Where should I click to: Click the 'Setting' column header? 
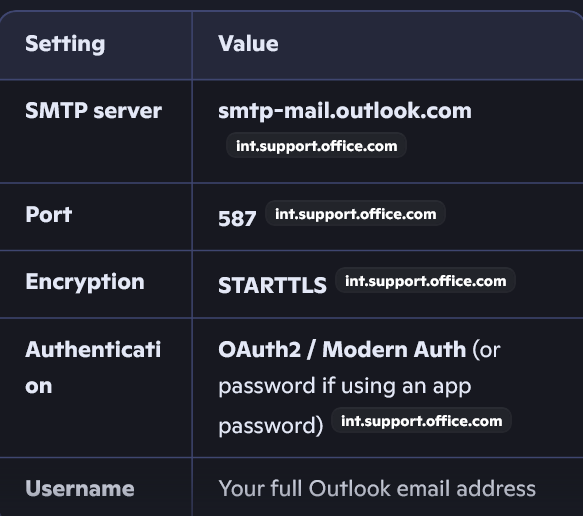(x=65, y=44)
